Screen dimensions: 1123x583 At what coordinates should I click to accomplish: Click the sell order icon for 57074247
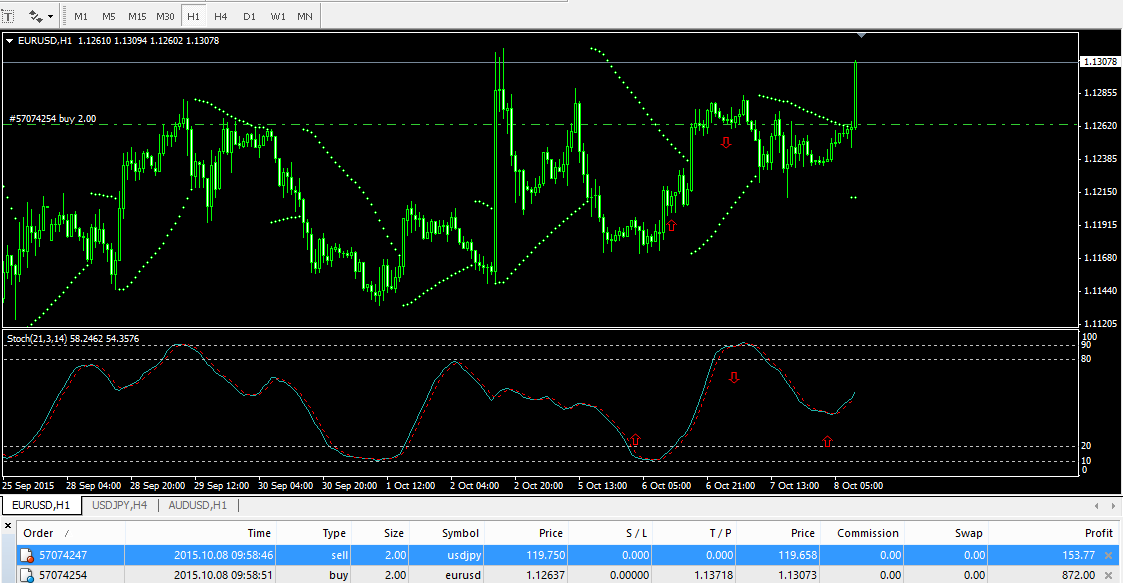pyautogui.click(x=28, y=555)
